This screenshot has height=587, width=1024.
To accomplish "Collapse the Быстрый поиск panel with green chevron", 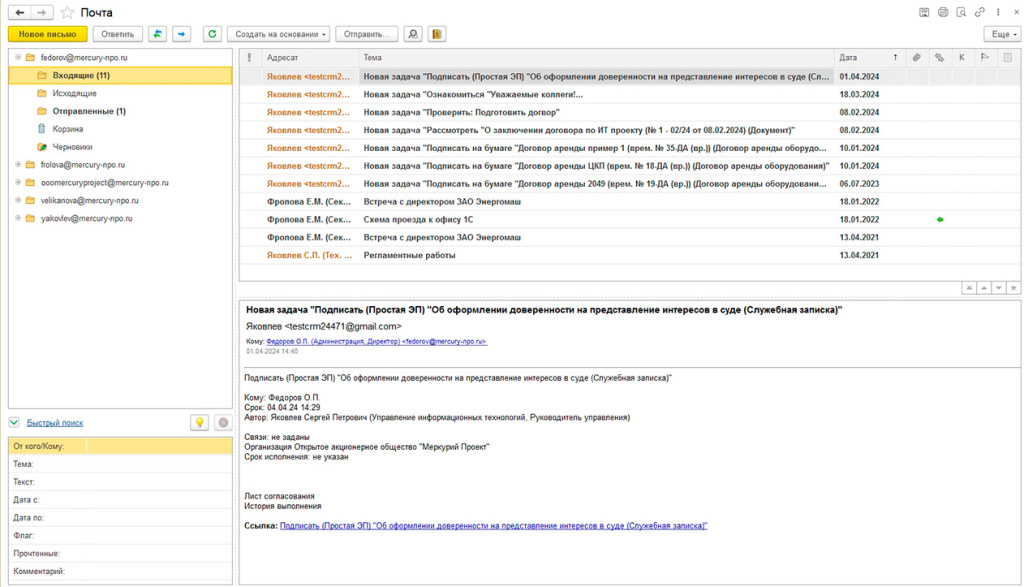I will 14,423.
